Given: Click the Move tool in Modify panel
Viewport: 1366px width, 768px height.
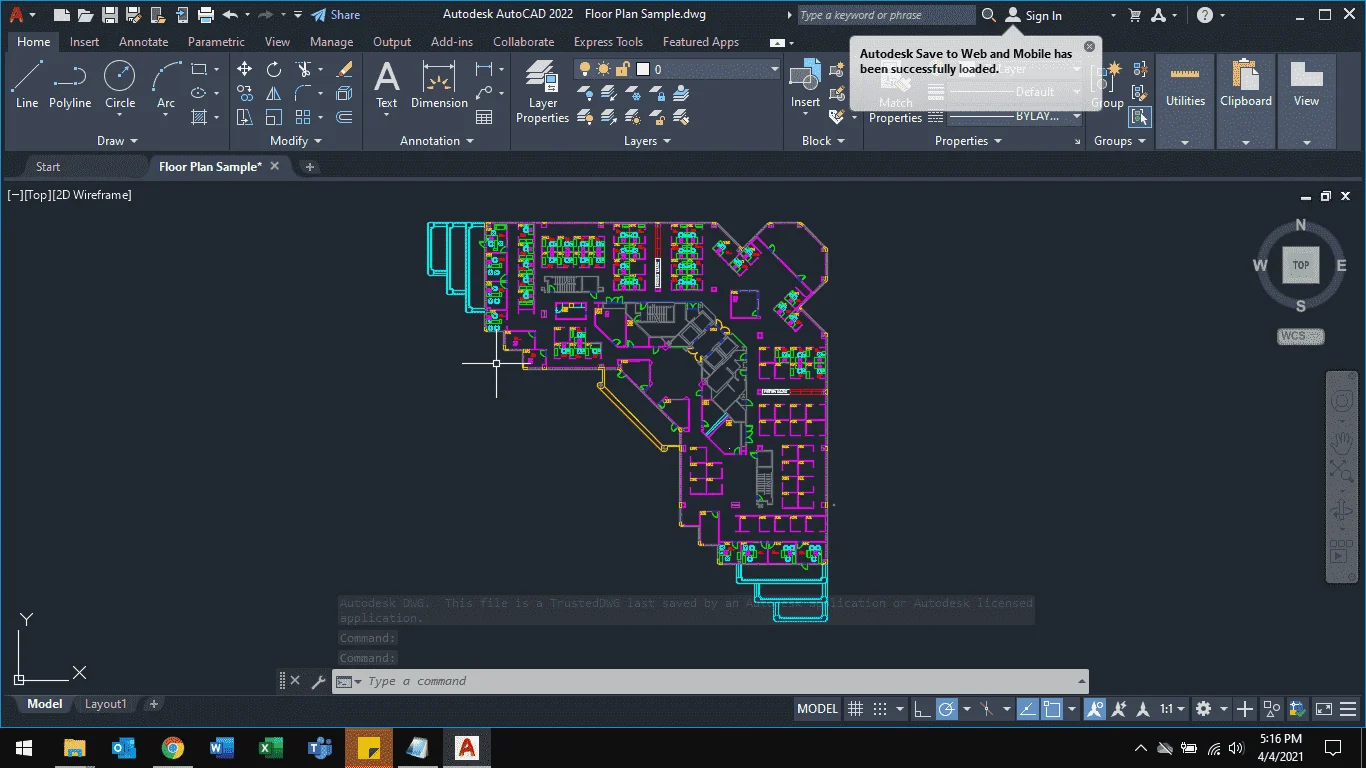Looking at the screenshot, I should [244, 69].
